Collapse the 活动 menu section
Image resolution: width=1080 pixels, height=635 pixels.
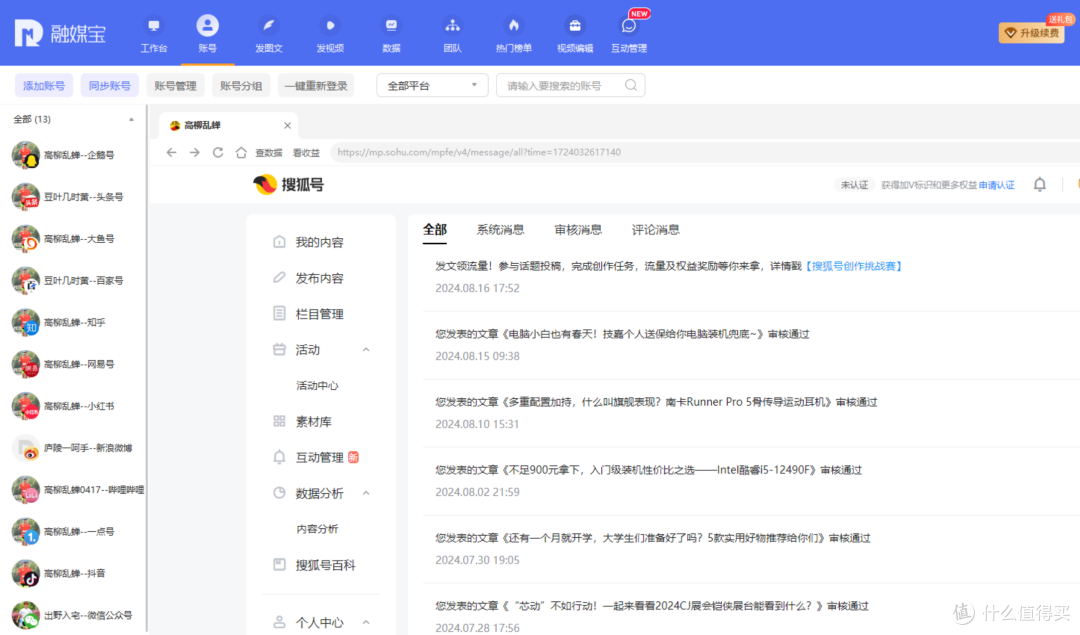coord(366,350)
